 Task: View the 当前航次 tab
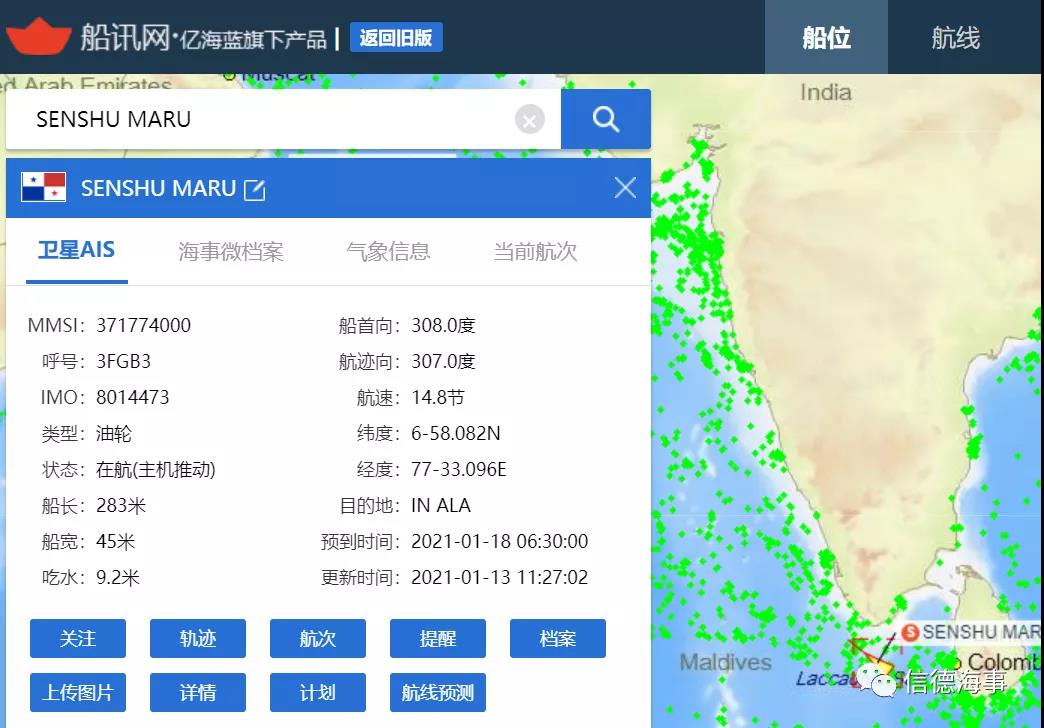coord(537,252)
